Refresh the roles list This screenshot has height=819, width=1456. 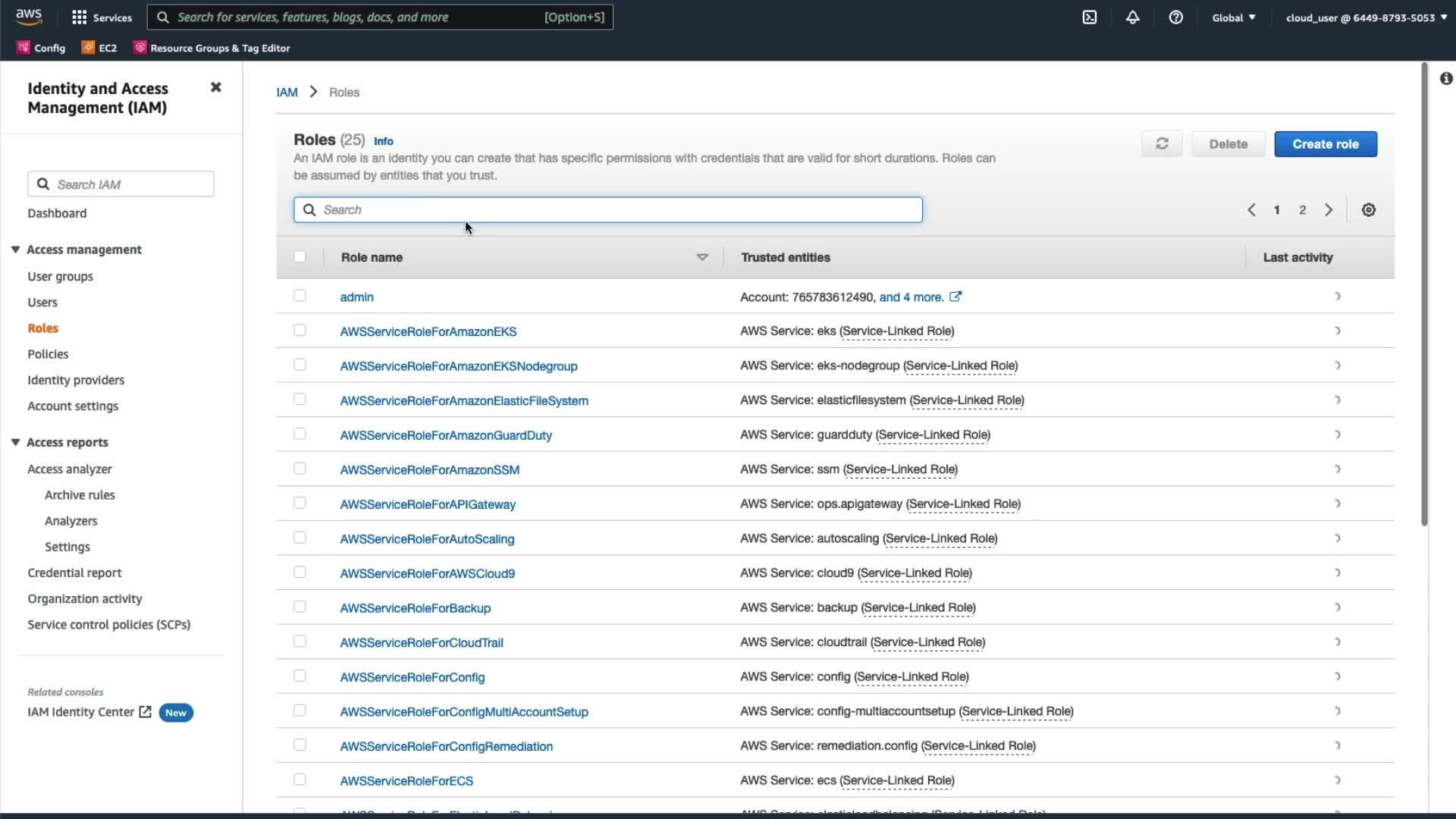click(x=1162, y=144)
